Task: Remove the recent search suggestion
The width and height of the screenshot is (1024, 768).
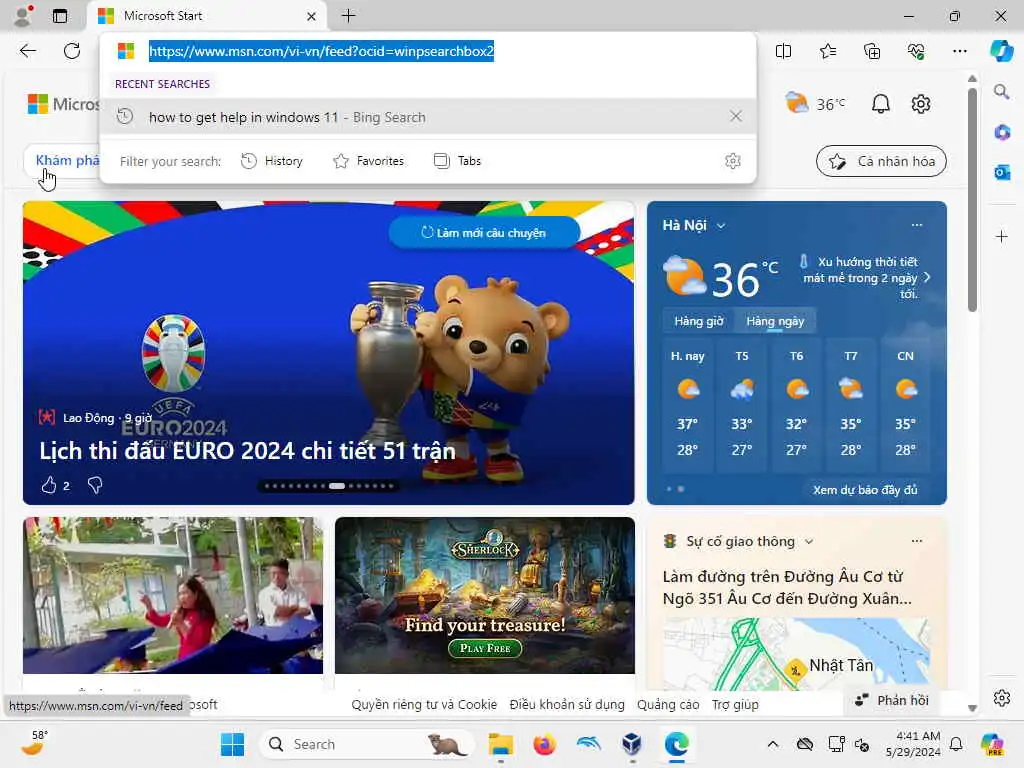Action: 735,116
